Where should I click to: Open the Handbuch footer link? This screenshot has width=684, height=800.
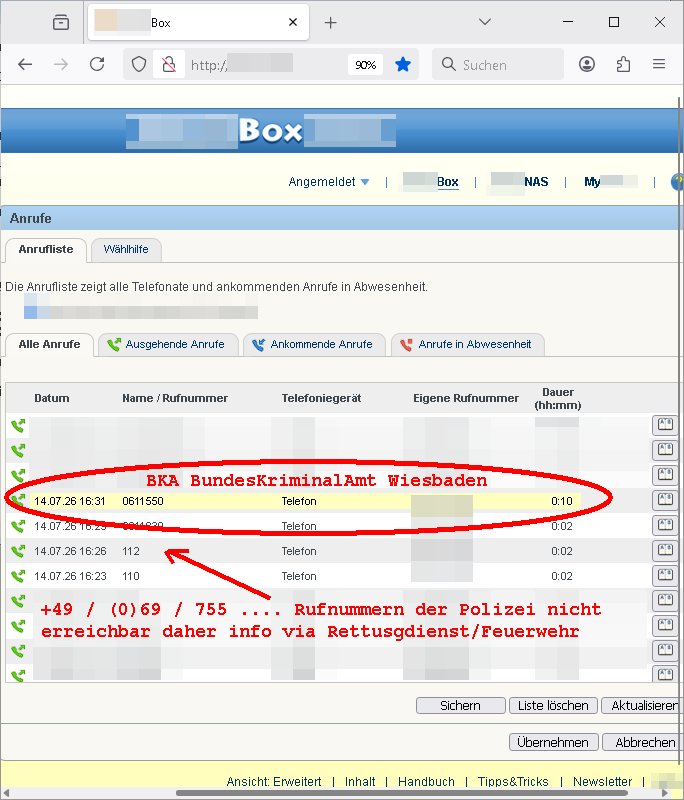pyautogui.click(x=426, y=782)
